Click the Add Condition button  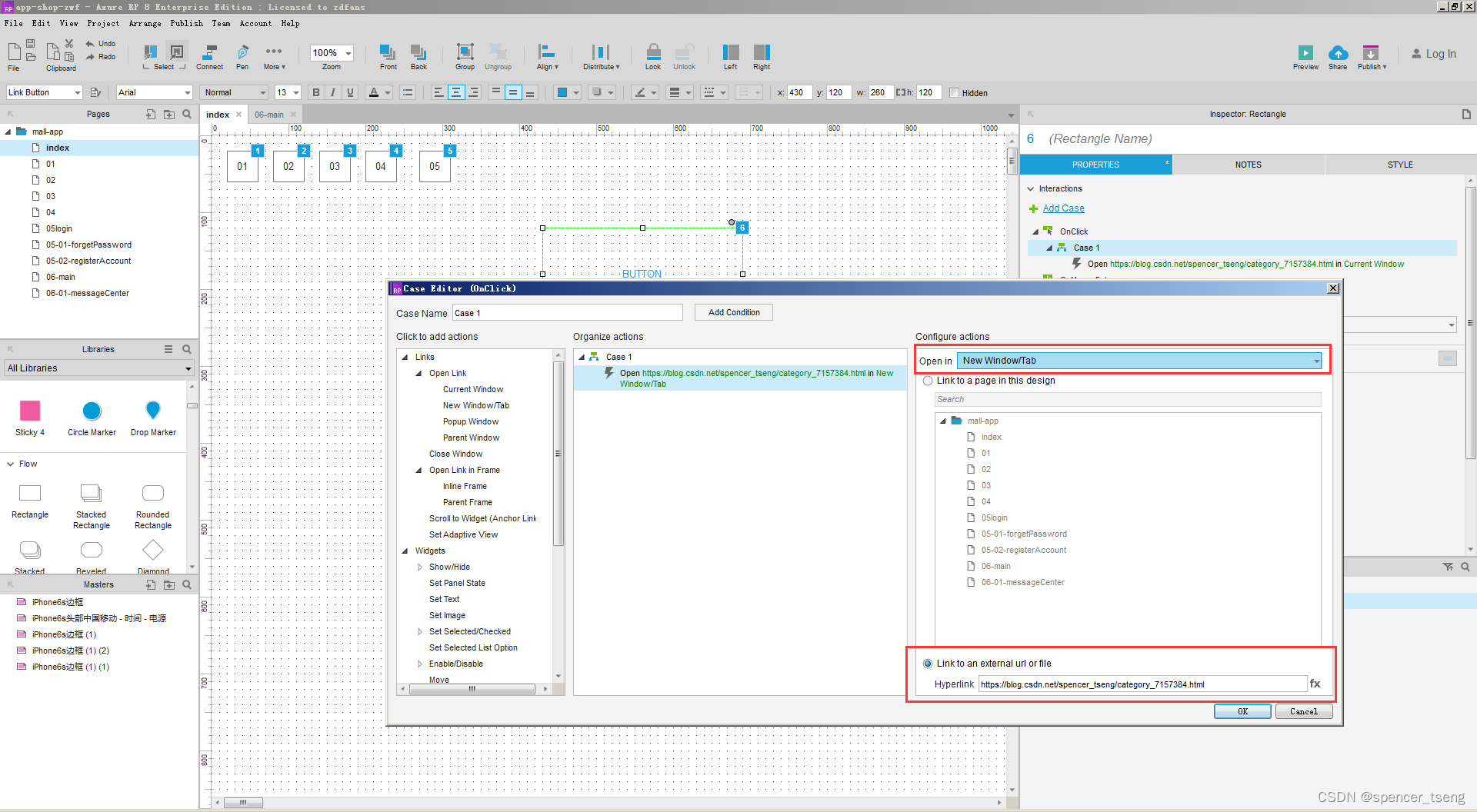click(x=733, y=312)
